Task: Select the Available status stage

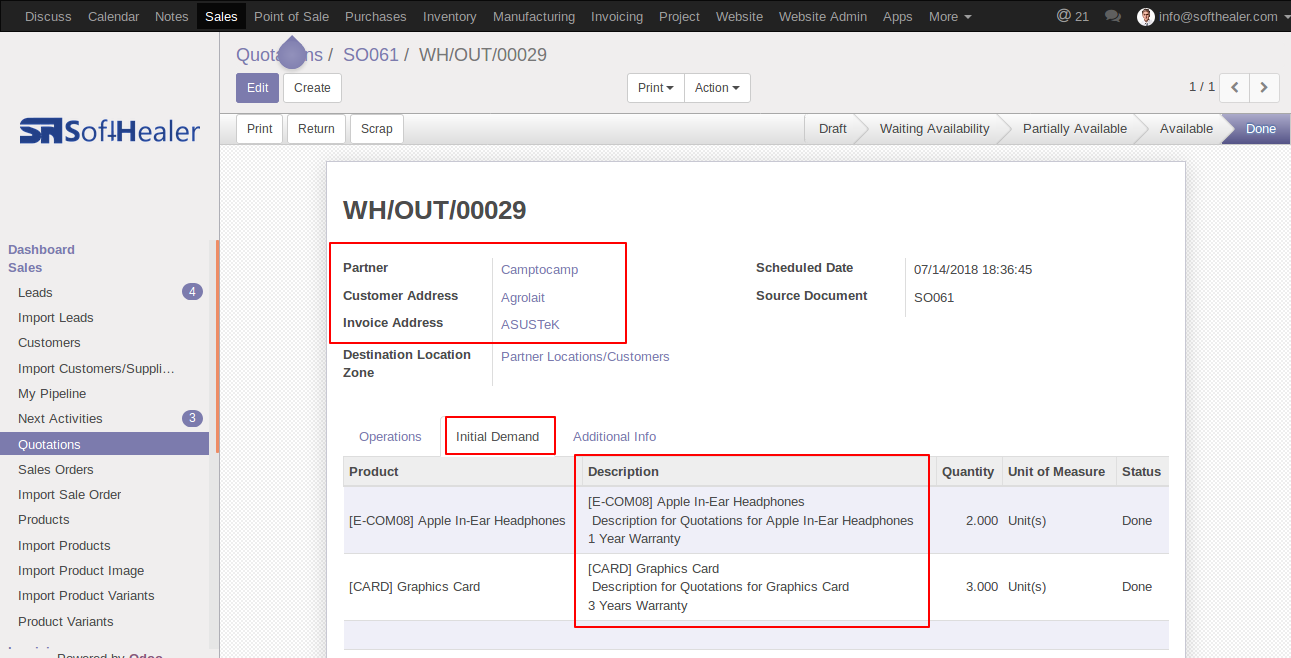Action: tap(1186, 129)
